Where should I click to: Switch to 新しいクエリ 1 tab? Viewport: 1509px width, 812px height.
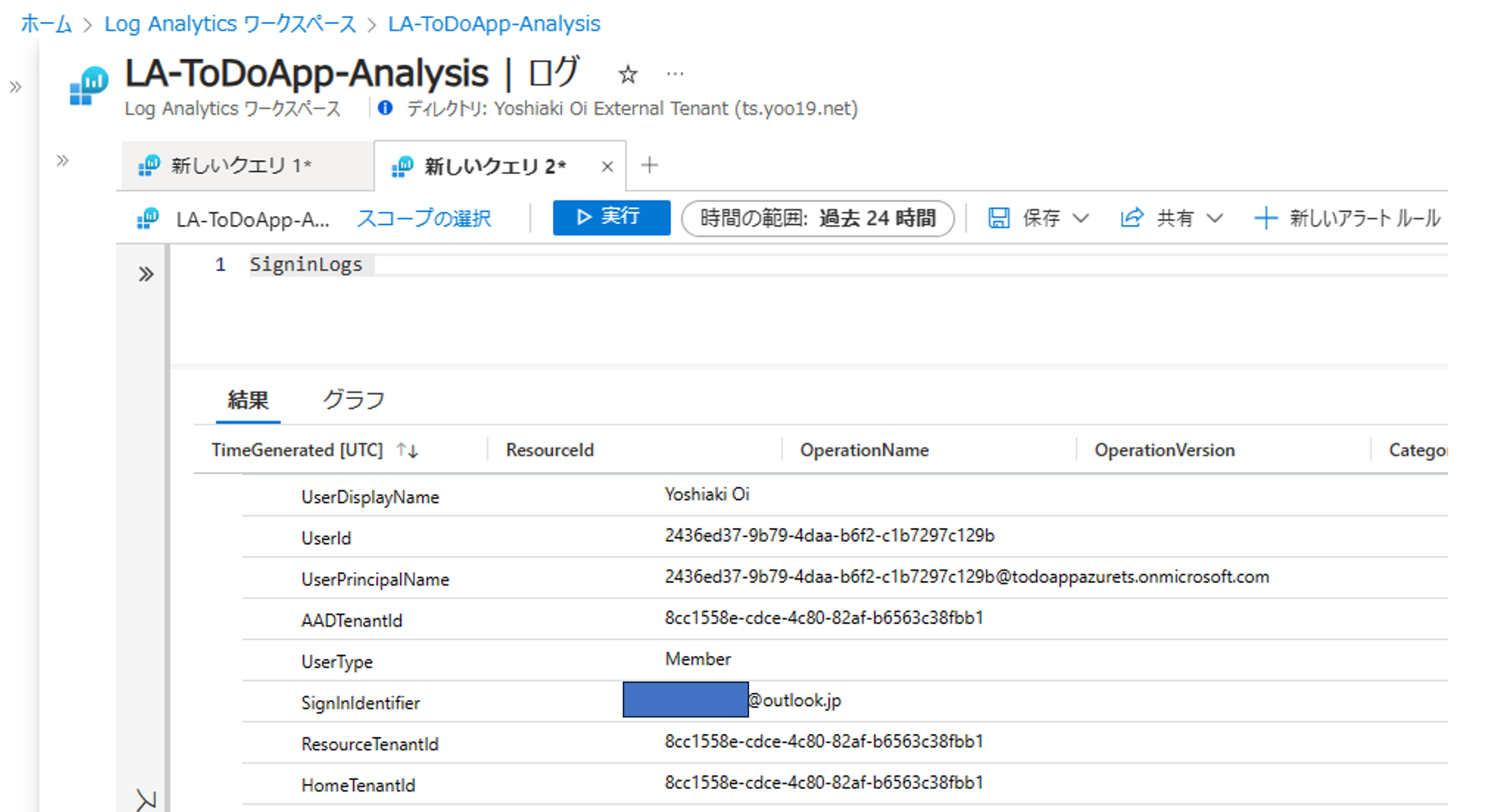[x=246, y=166]
